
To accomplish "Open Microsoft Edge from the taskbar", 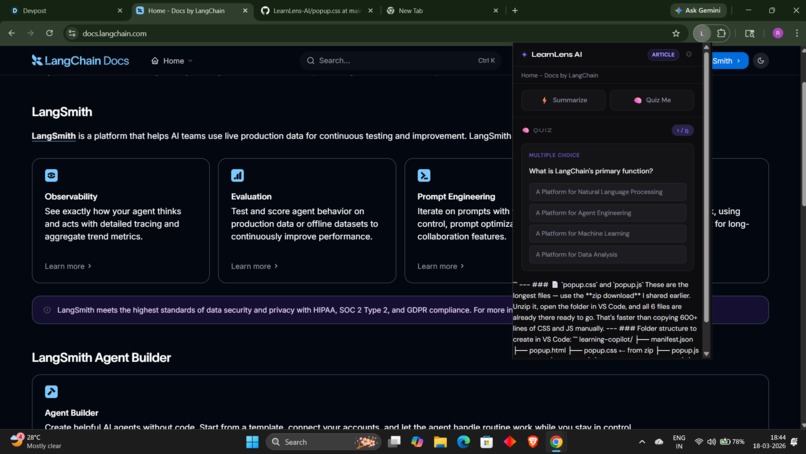I will (x=464, y=442).
